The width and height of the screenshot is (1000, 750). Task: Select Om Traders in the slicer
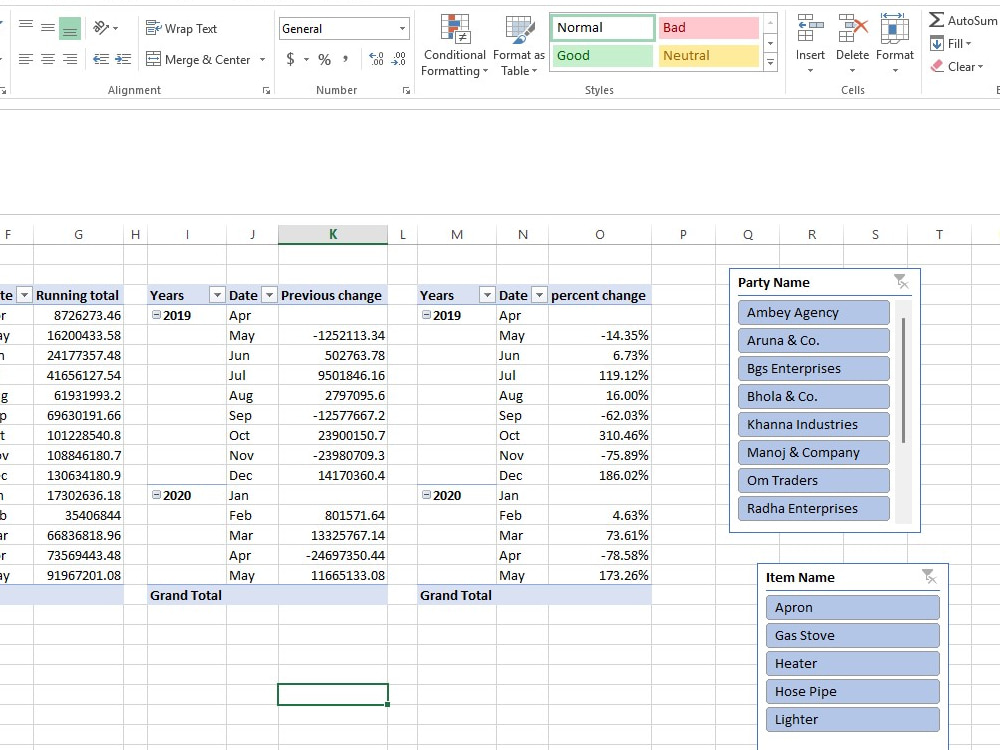[x=814, y=481]
